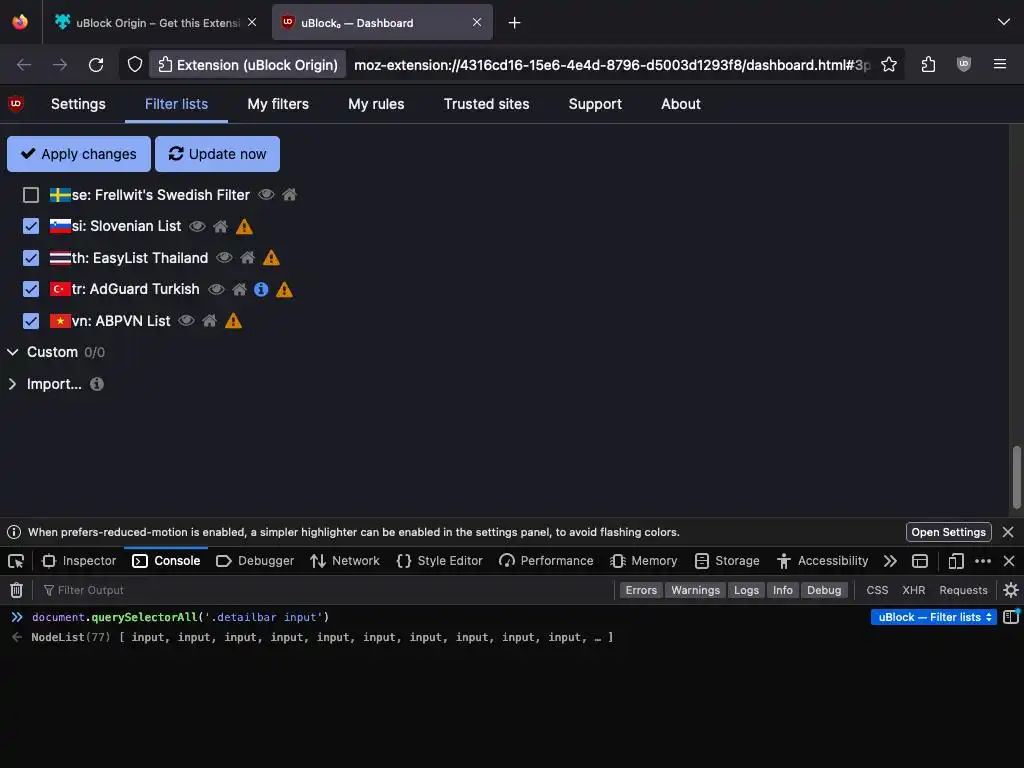Uncheck ABPVN List checkbox
This screenshot has width=1024, height=768.
pos(31,321)
